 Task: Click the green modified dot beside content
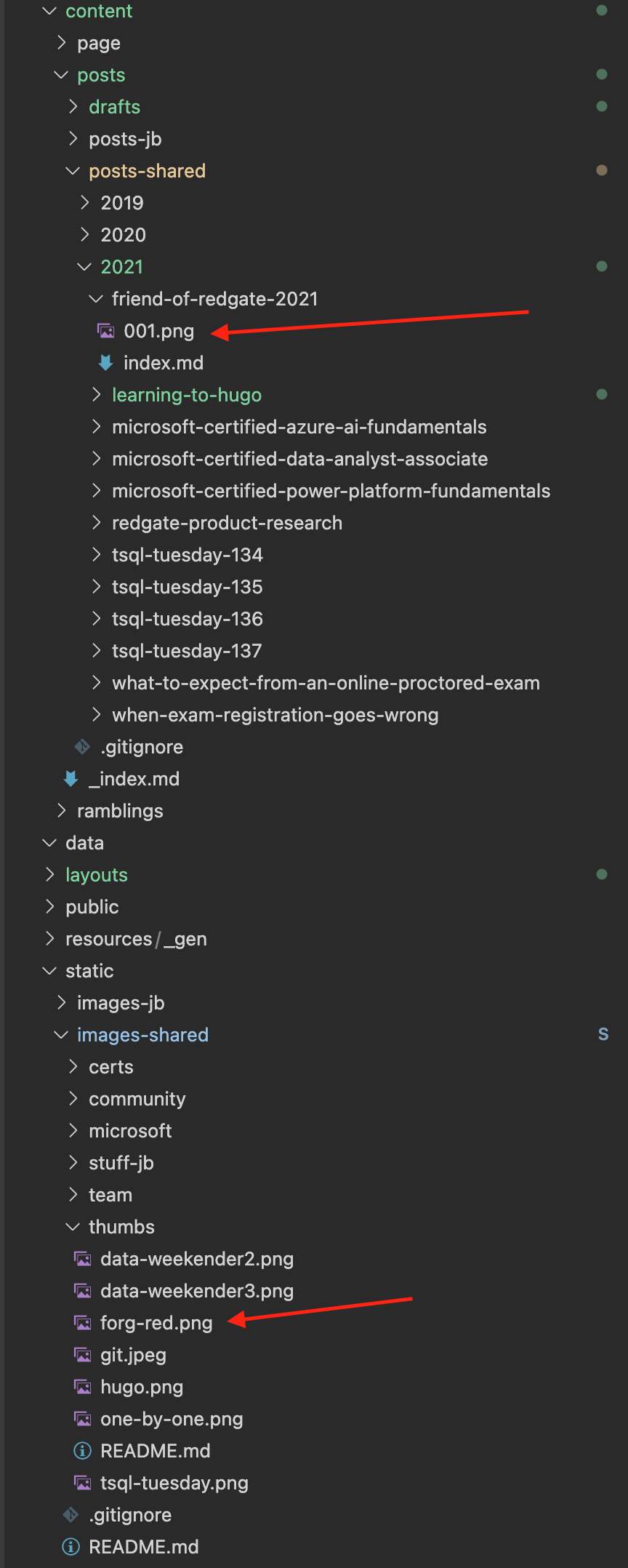(602, 10)
